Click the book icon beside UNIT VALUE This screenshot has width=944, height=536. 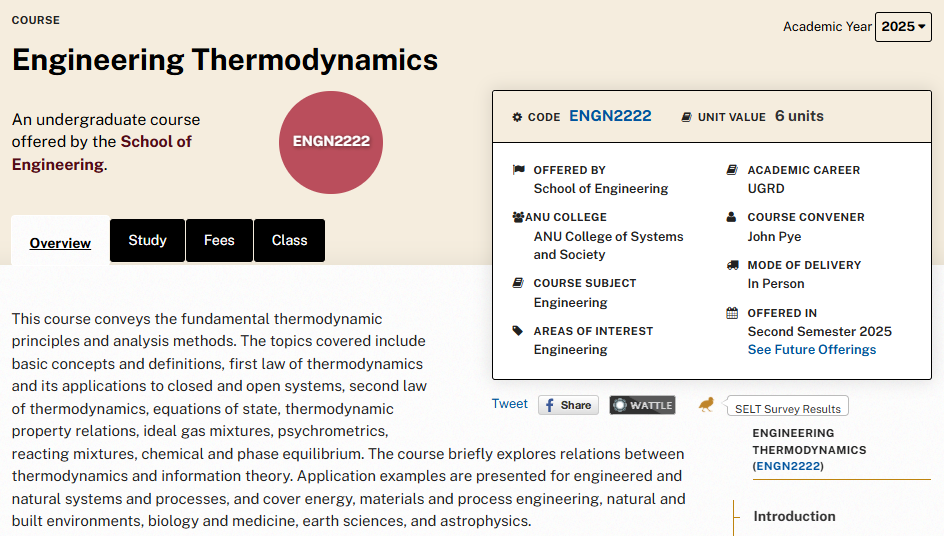click(x=686, y=117)
